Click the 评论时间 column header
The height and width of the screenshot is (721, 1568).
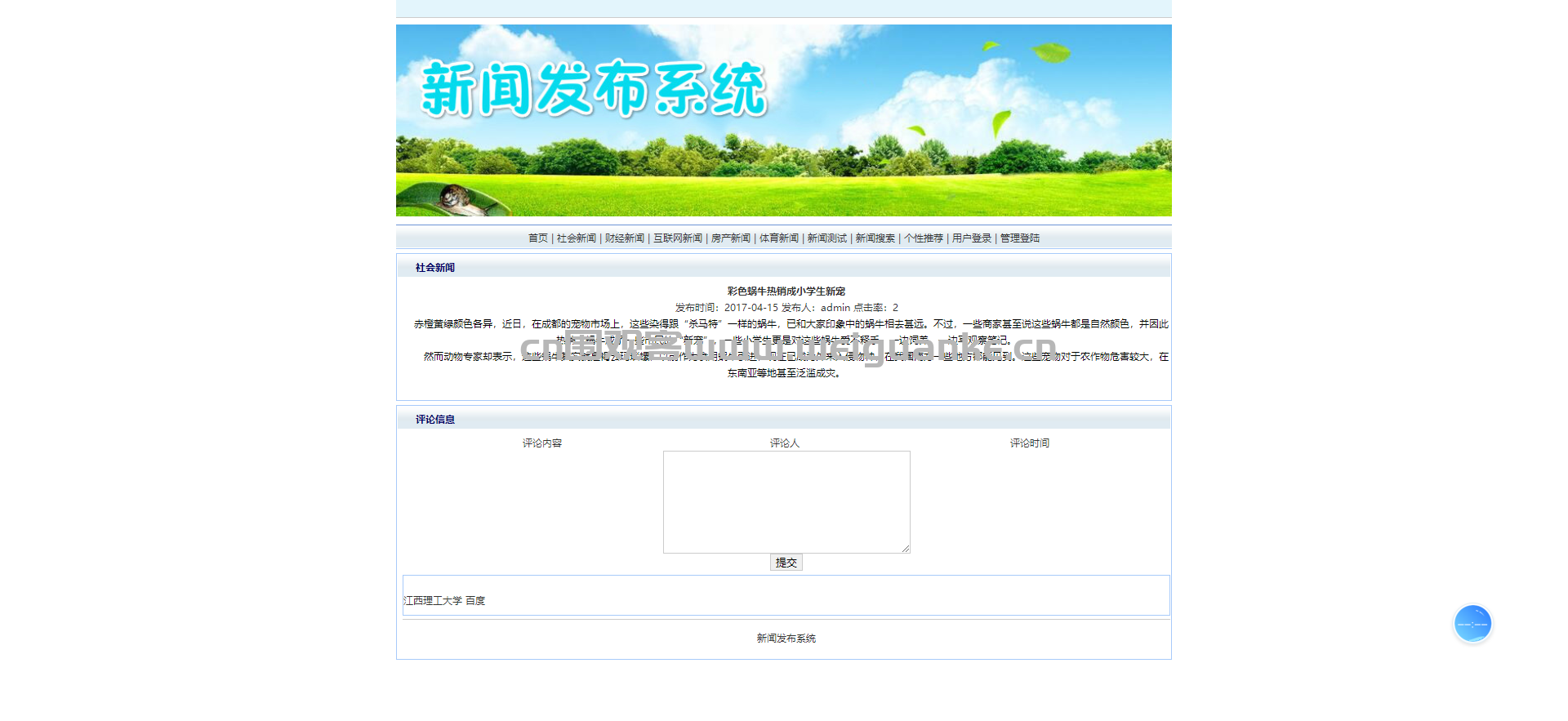pyautogui.click(x=1030, y=443)
